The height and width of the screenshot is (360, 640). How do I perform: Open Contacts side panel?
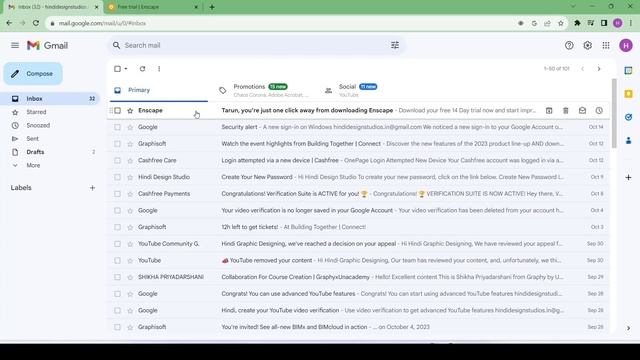click(x=629, y=141)
